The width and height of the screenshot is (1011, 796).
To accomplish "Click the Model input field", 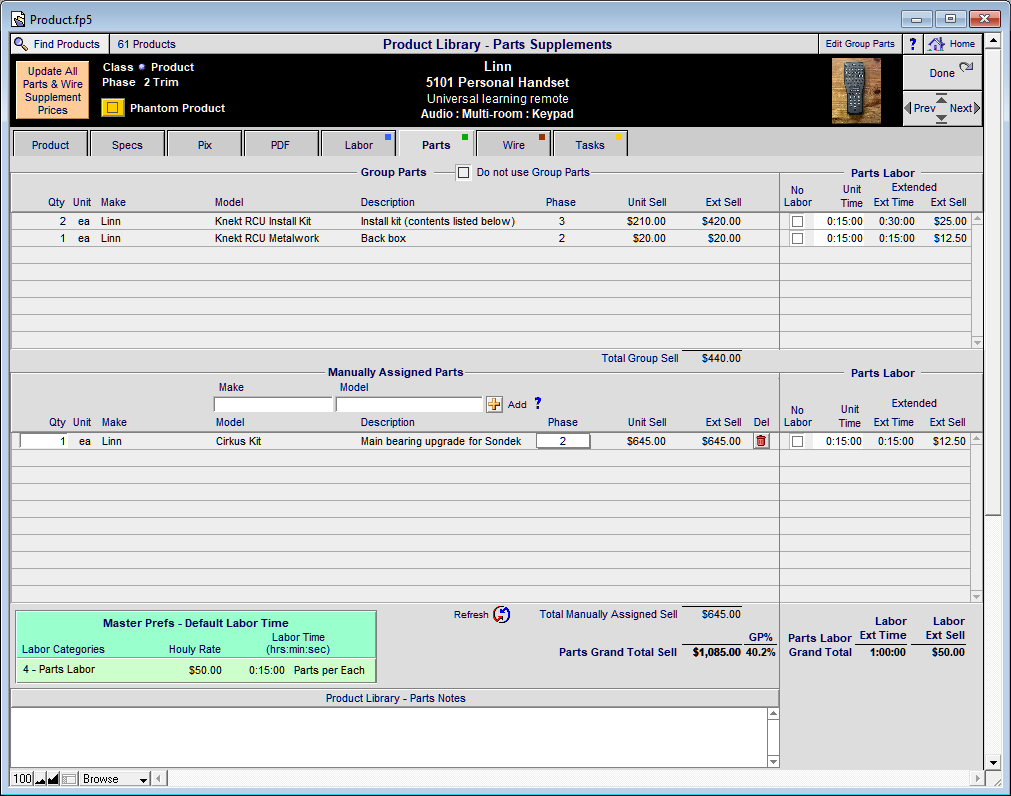I will pyautogui.click(x=409, y=404).
